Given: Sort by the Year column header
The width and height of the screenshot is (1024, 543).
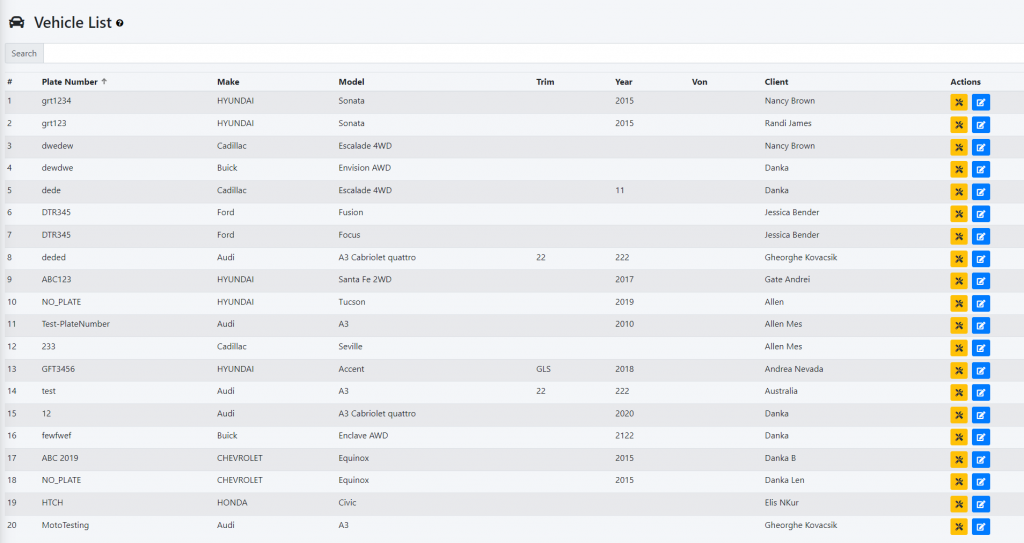Looking at the screenshot, I should coord(623,82).
